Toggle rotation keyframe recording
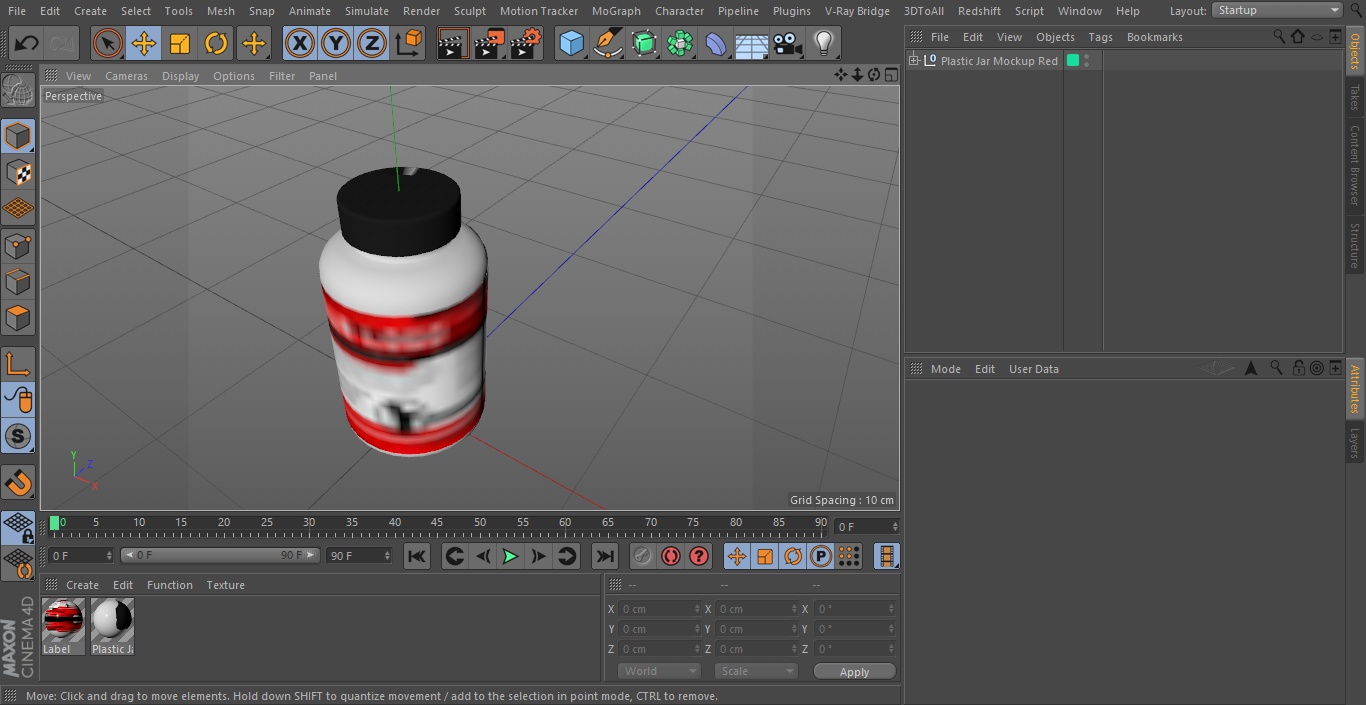 793,556
